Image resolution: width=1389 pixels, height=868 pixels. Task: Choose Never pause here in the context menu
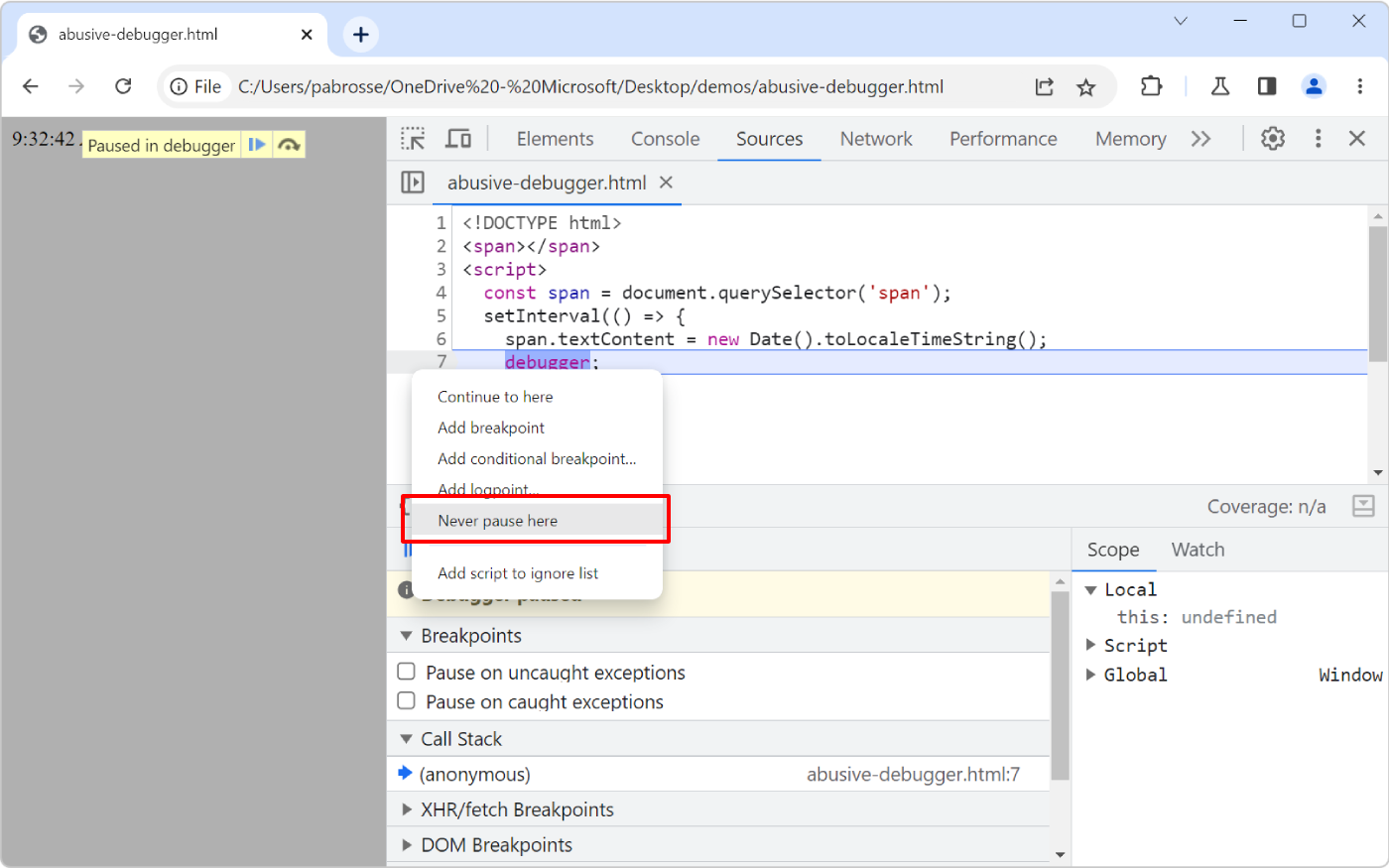[x=497, y=520]
